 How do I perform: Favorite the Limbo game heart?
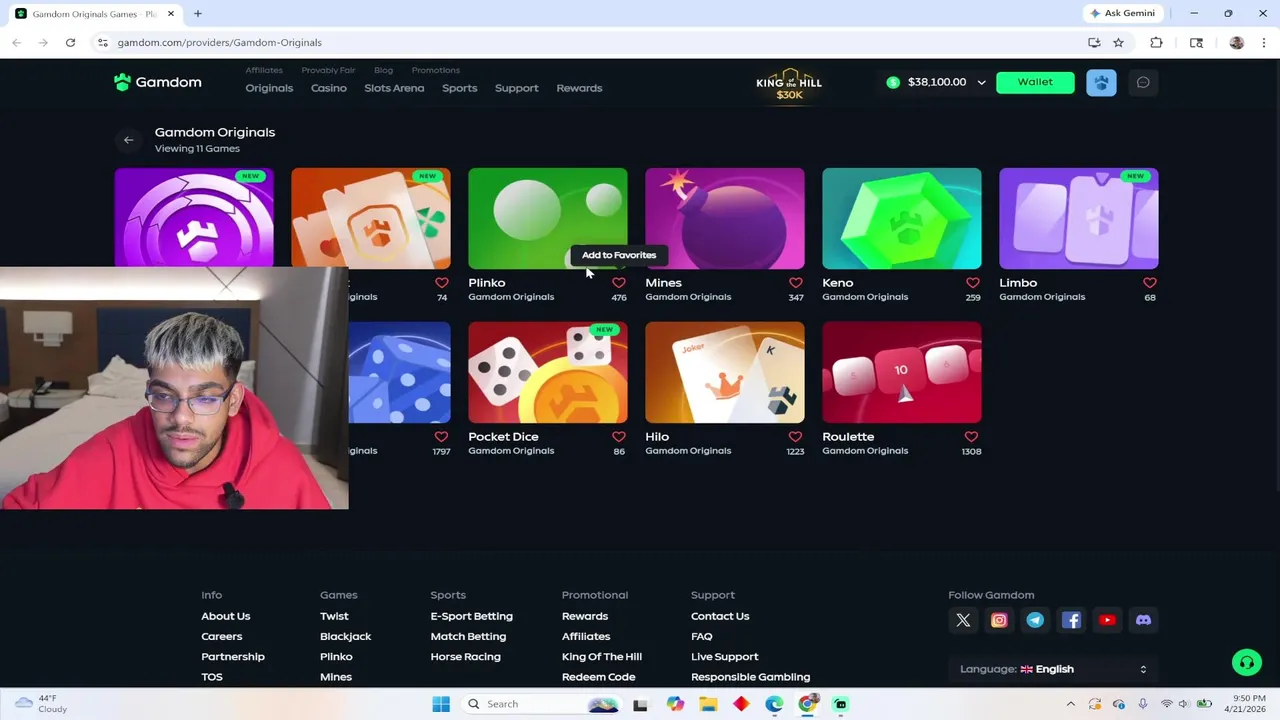pos(1149,283)
